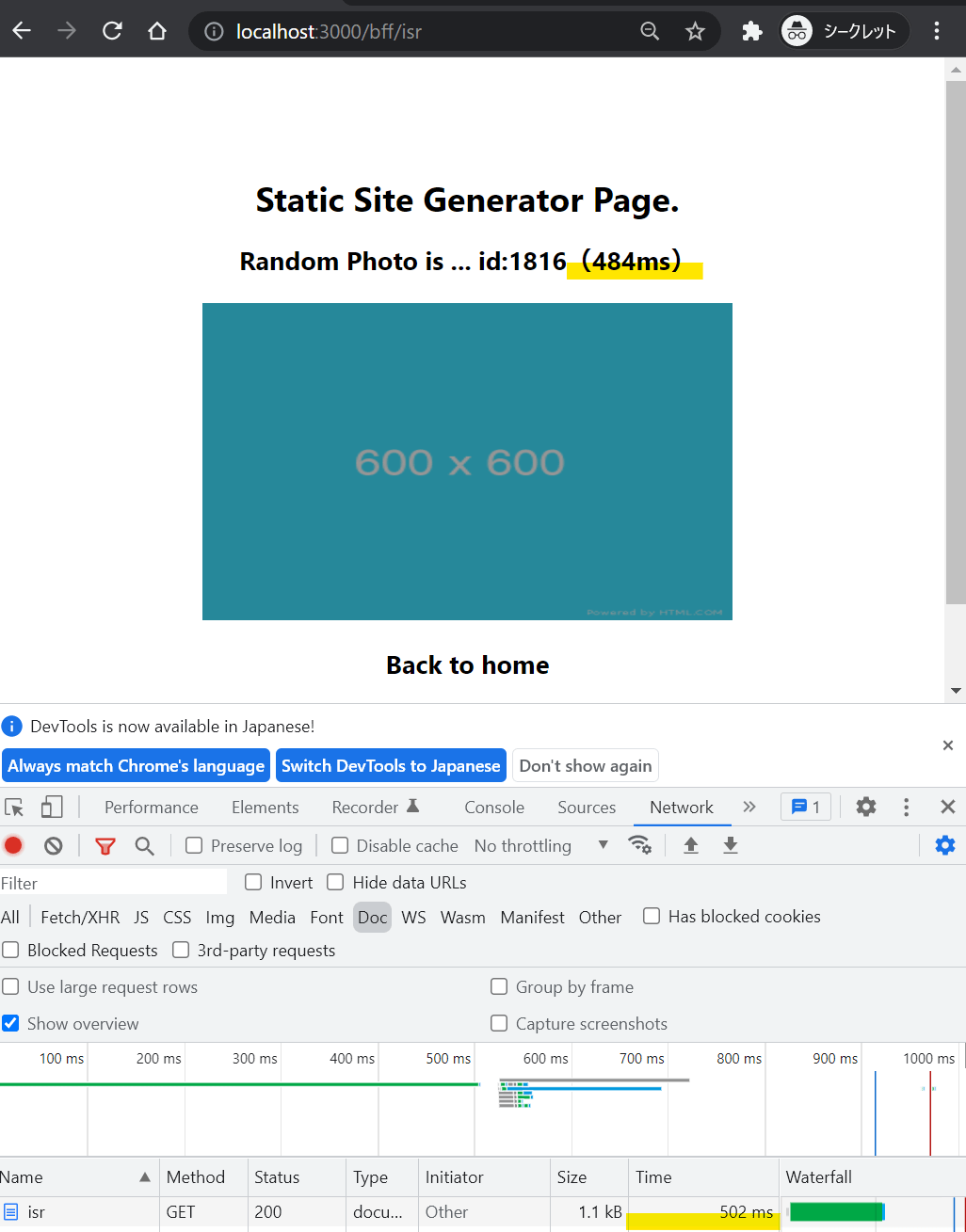
Task: Enable Use large request rows
Action: coord(10,986)
